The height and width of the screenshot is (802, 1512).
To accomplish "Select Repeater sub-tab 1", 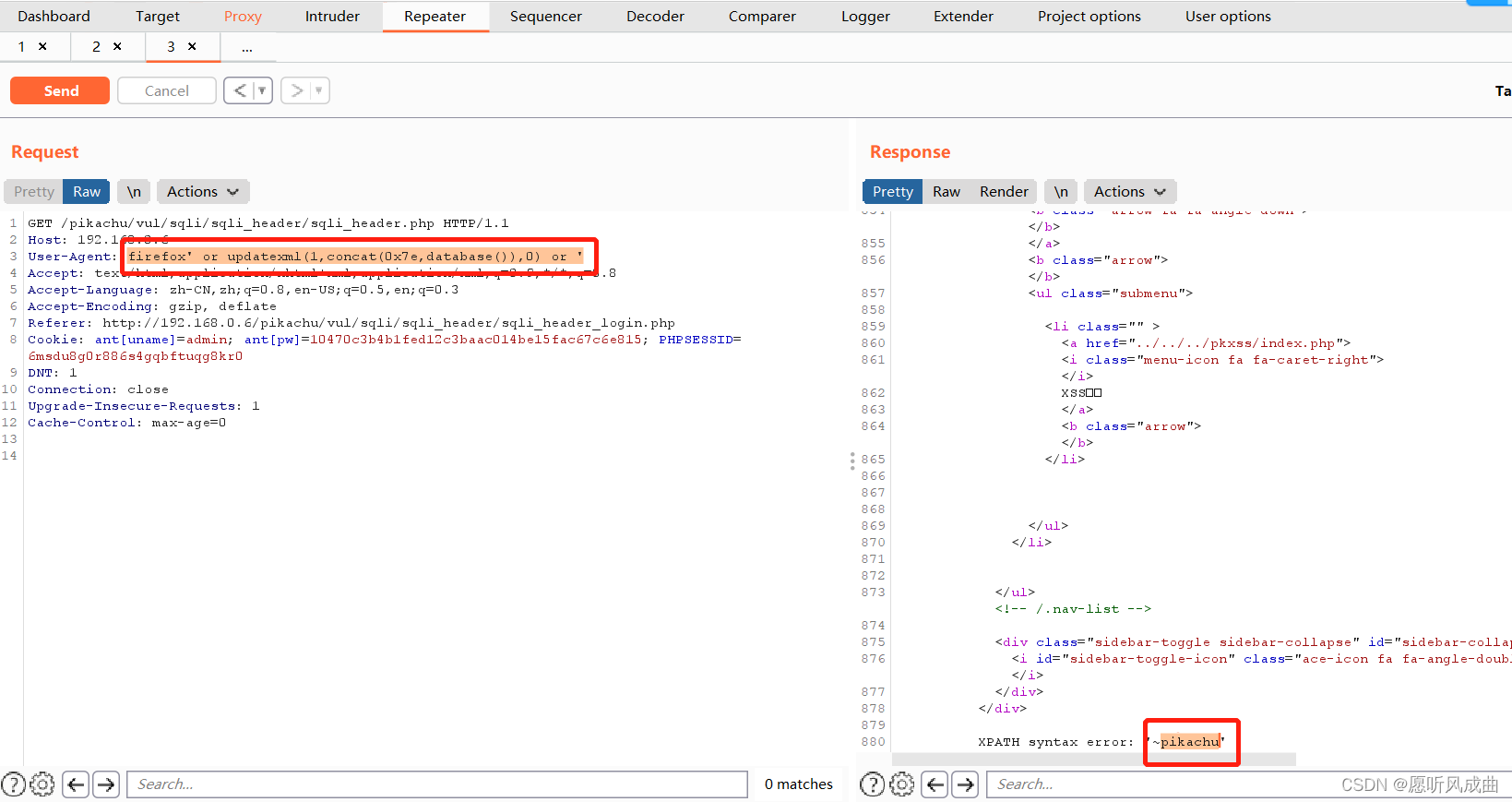I will 21,46.
